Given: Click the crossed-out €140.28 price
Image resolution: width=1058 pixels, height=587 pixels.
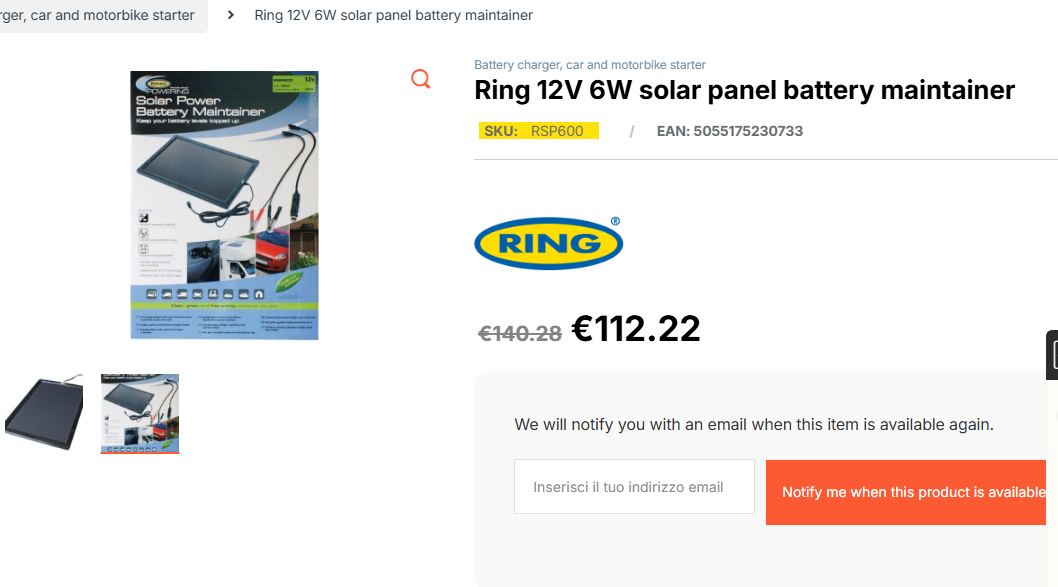Looking at the screenshot, I should click(520, 333).
